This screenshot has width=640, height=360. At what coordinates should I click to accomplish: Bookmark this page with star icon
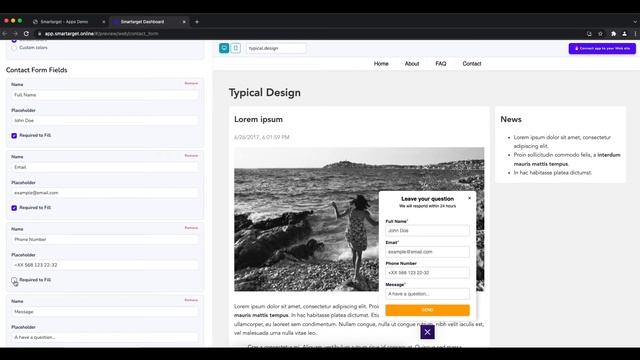[x=600, y=34]
